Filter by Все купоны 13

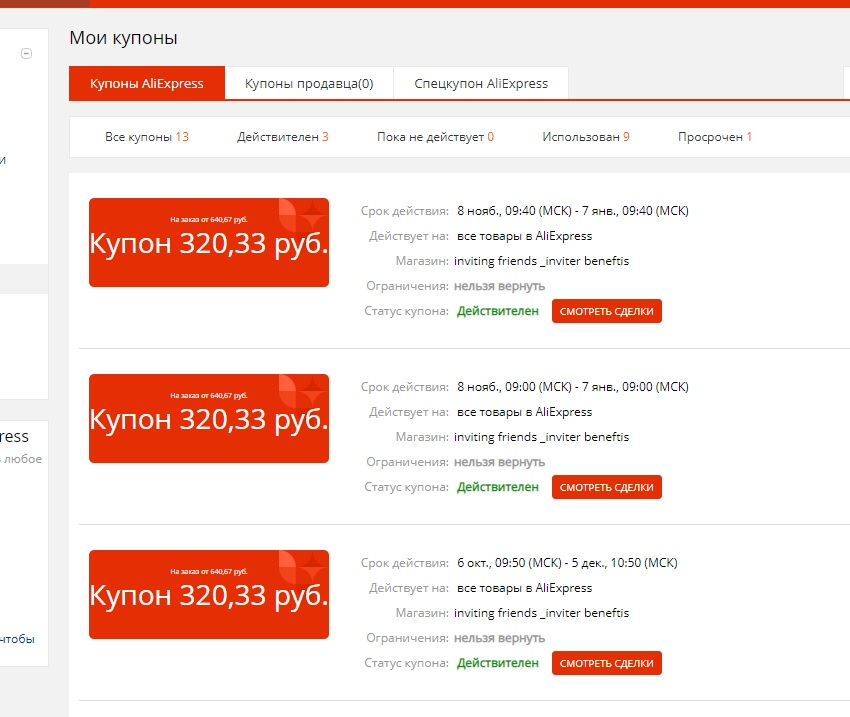[147, 137]
